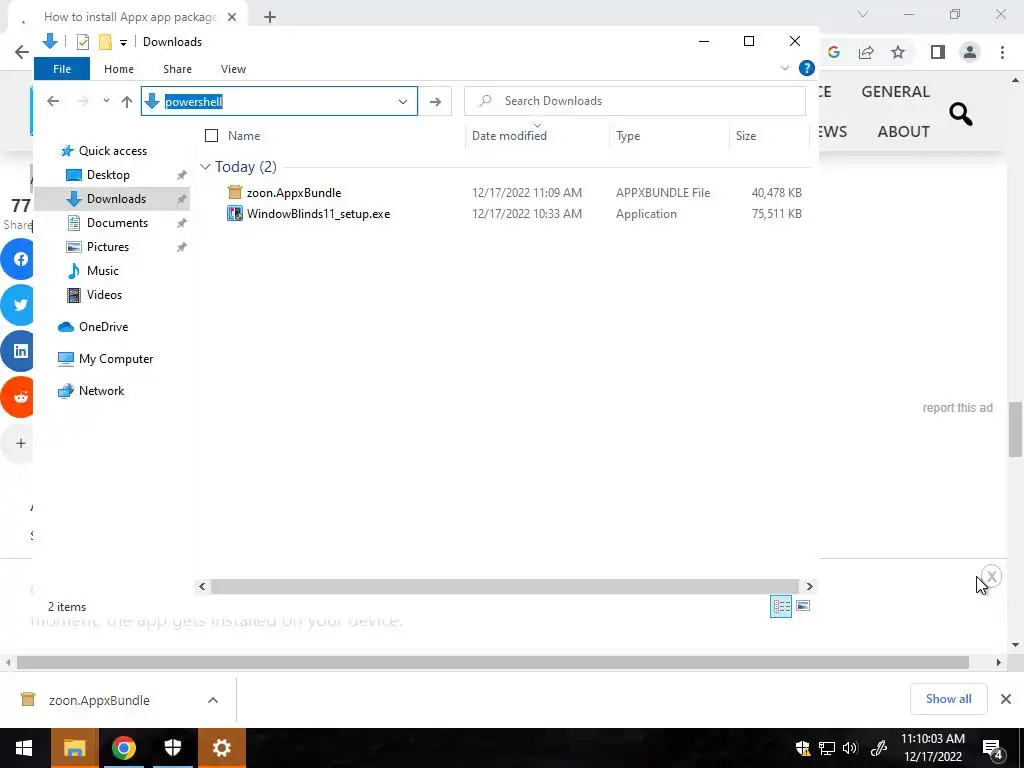Viewport: 1024px width, 768px height.
Task: Click the Search Downloads field
Action: (x=635, y=101)
